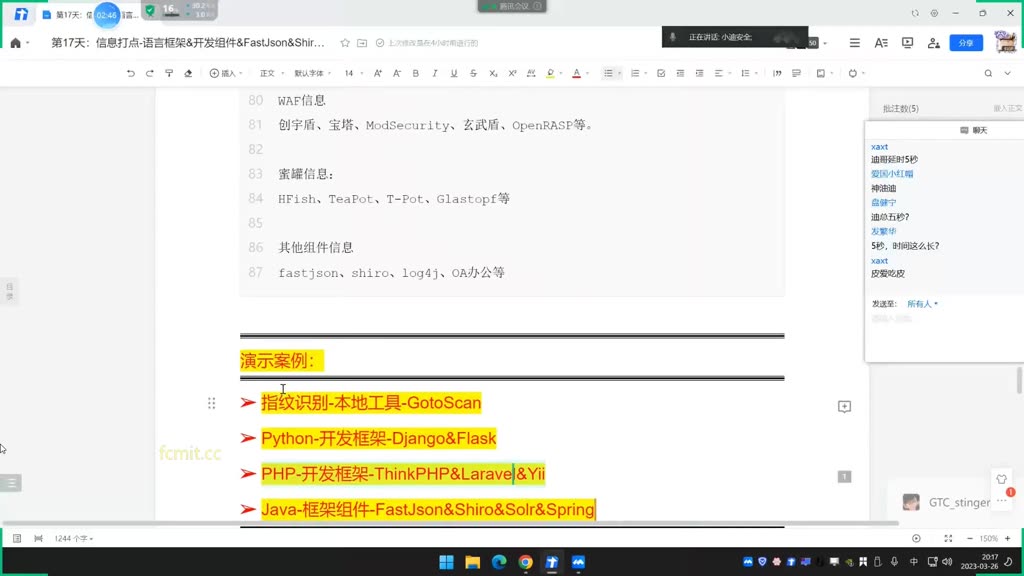Viewport: 1024px width, 576px height.
Task: Increase font size with A+ icon
Action: [x=377, y=73]
